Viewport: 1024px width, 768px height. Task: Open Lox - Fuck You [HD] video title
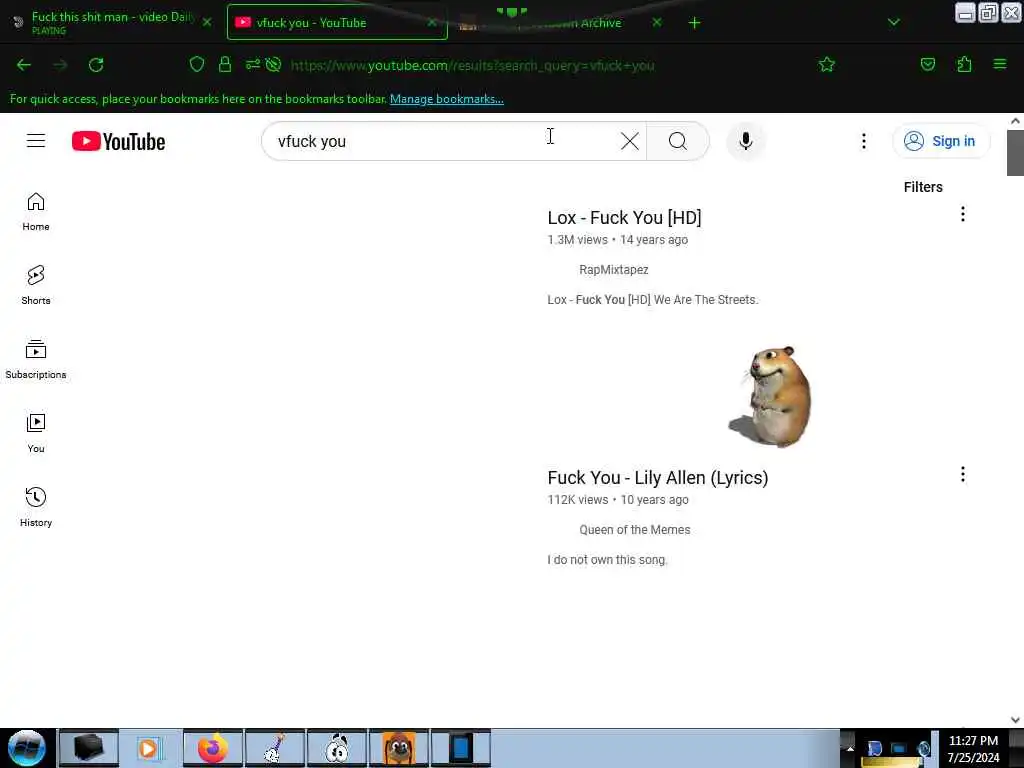click(x=624, y=217)
